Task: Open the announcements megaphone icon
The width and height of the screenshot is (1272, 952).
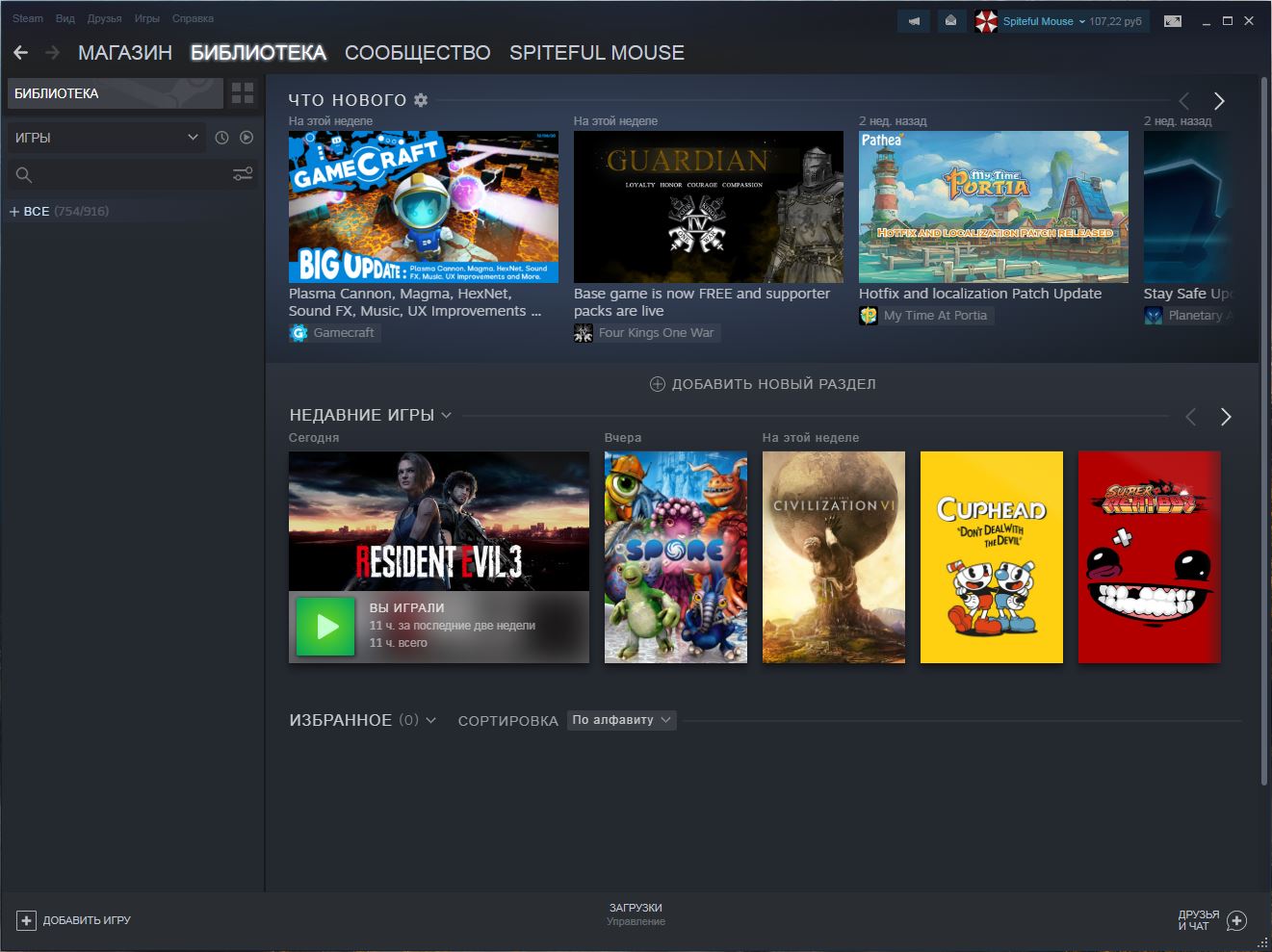Action: click(x=914, y=21)
